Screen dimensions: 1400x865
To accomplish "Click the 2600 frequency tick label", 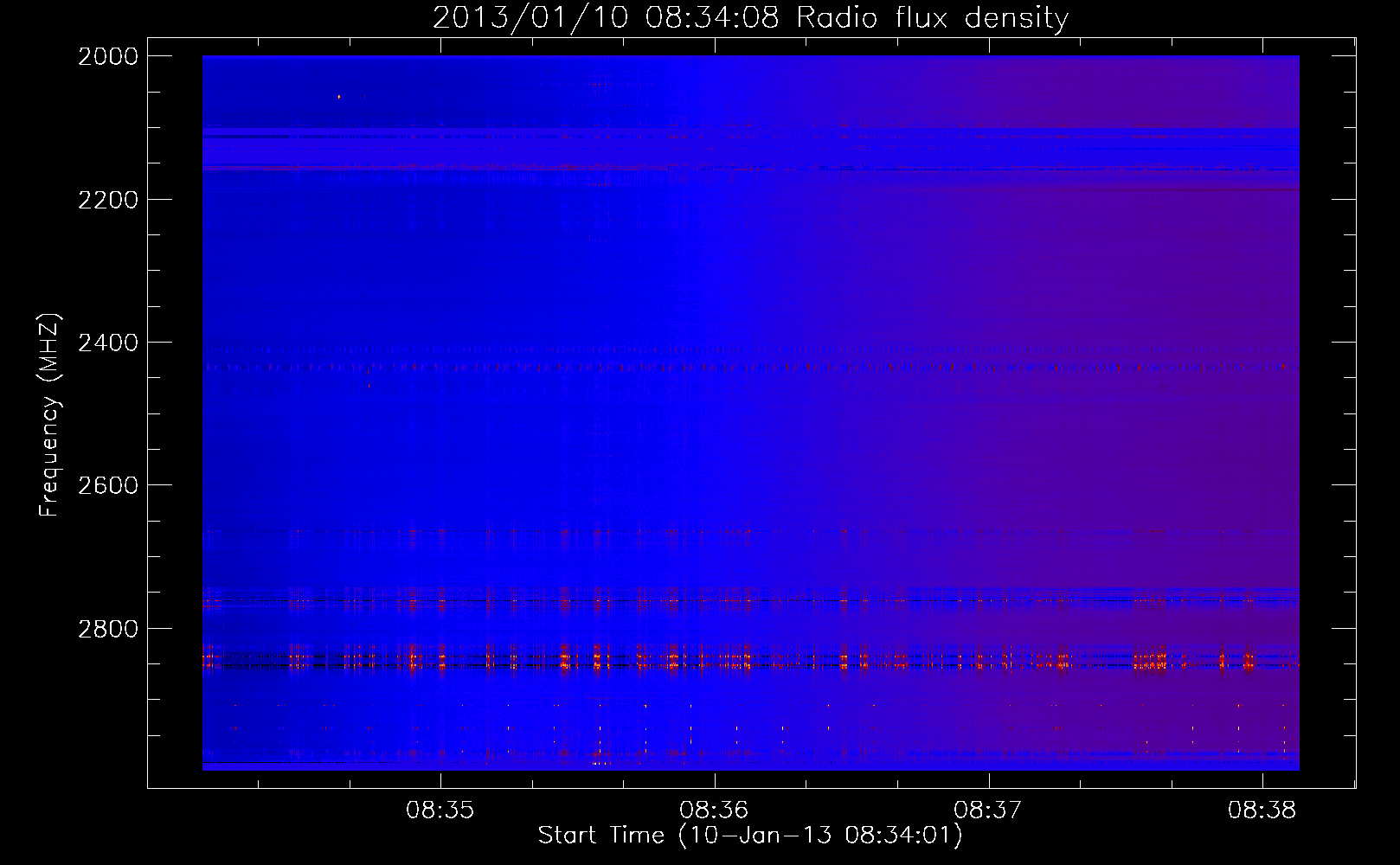I will 108,485.
